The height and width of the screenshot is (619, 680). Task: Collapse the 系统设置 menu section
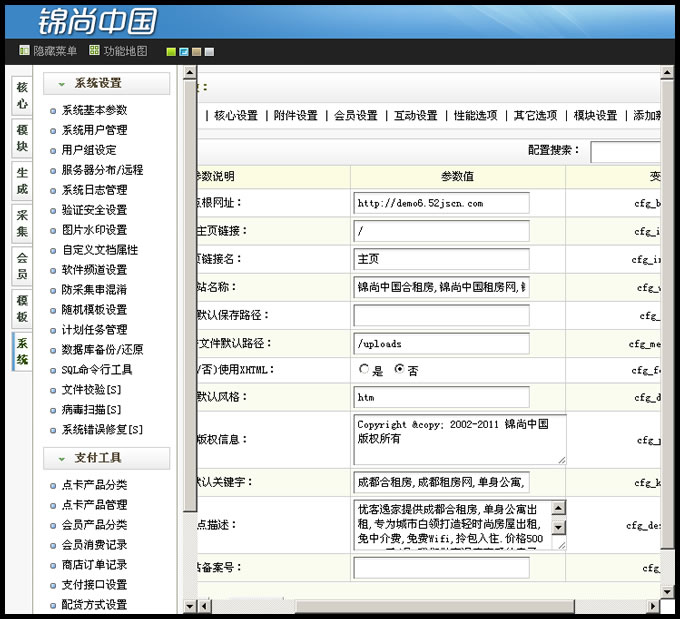(x=61, y=84)
